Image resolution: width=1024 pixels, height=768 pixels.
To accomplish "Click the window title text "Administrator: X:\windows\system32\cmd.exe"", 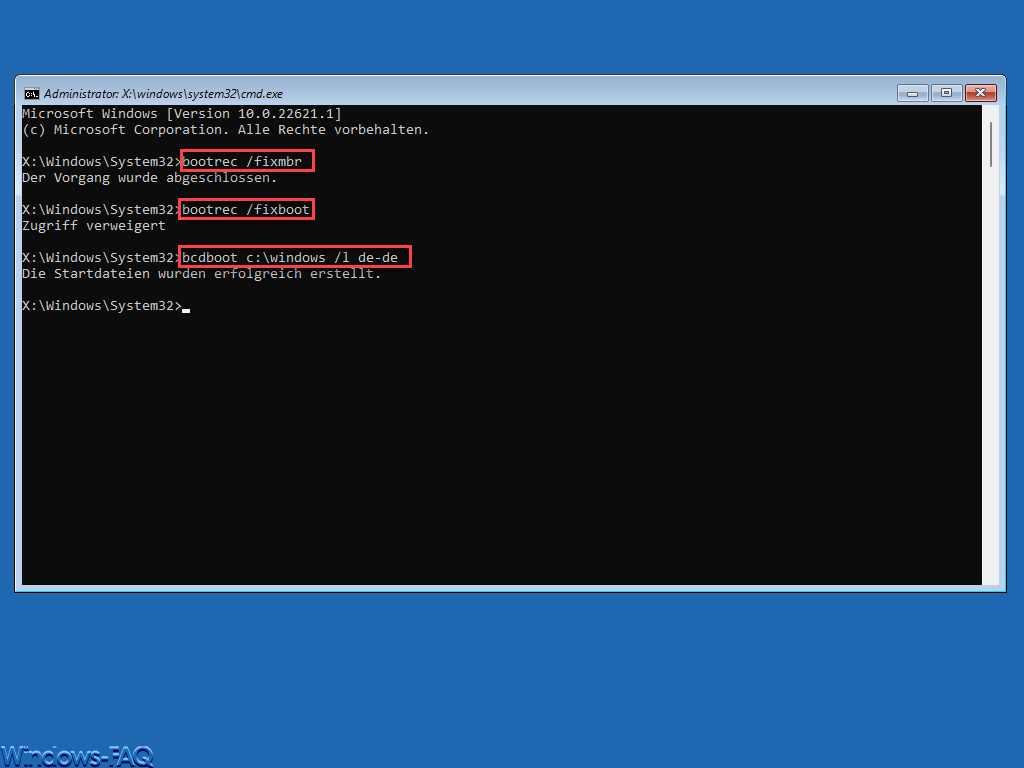I will [x=163, y=94].
